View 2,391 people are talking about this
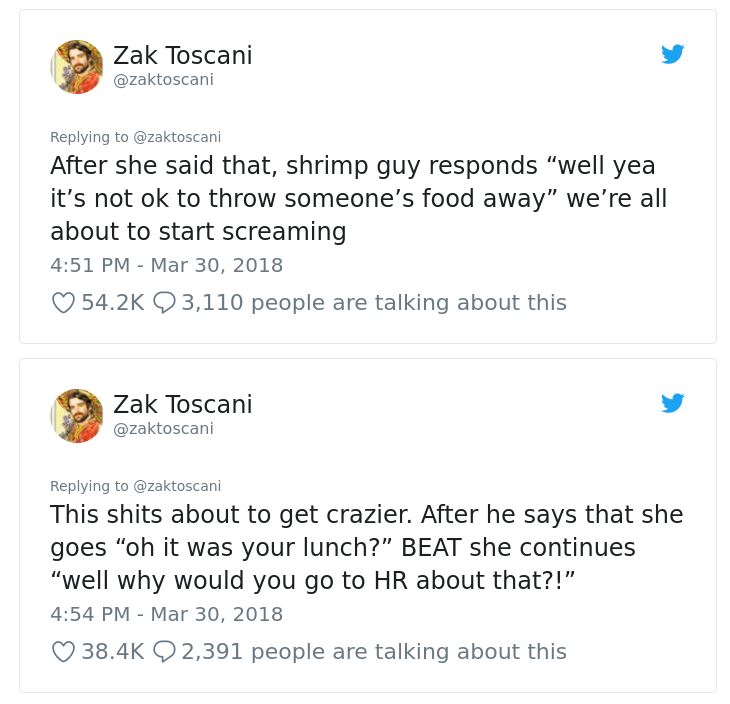730x704 pixels. tap(374, 651)
